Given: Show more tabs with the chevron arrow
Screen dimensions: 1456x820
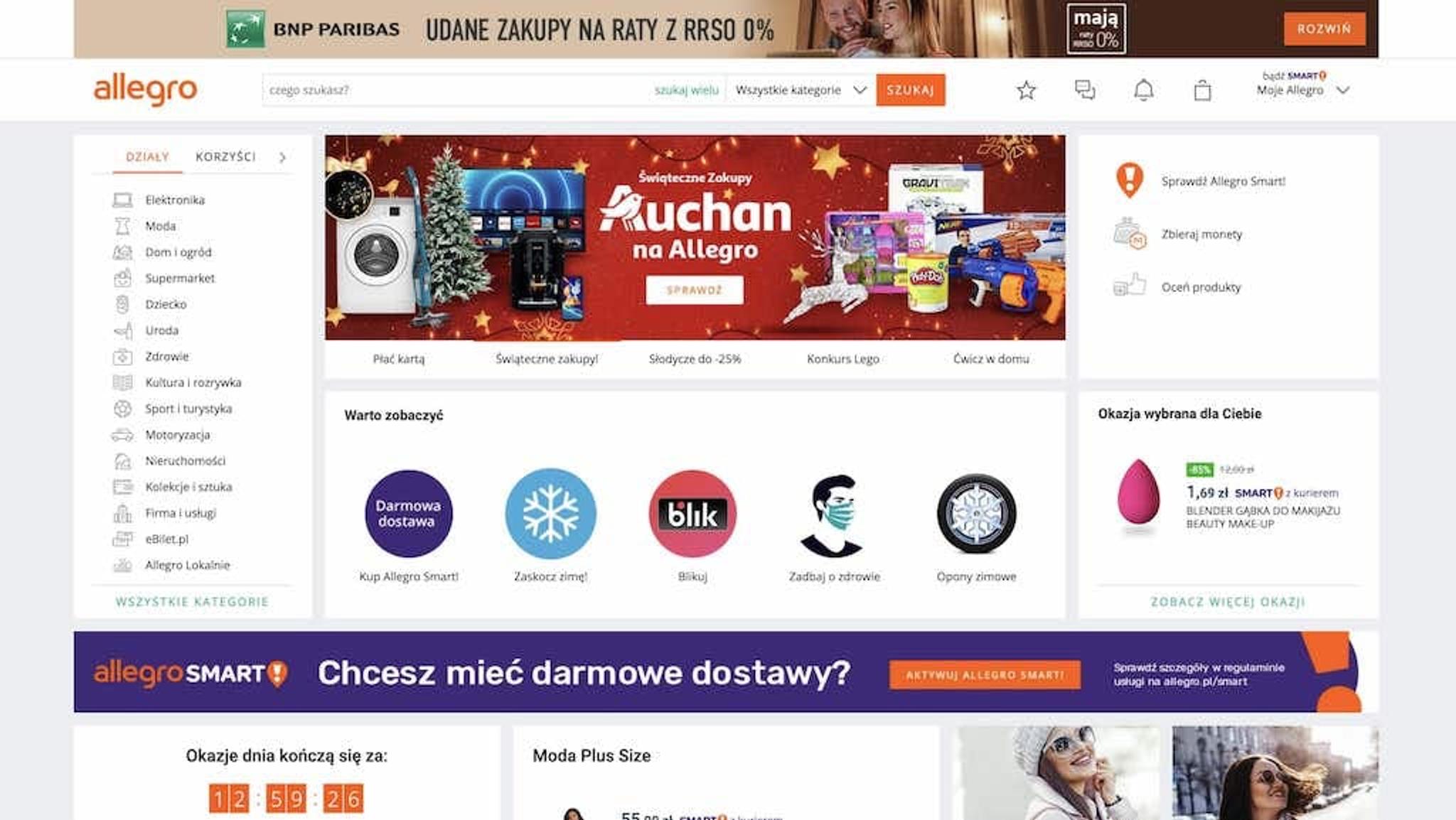Looking at the screenshot, I should [x=282, y=158].
